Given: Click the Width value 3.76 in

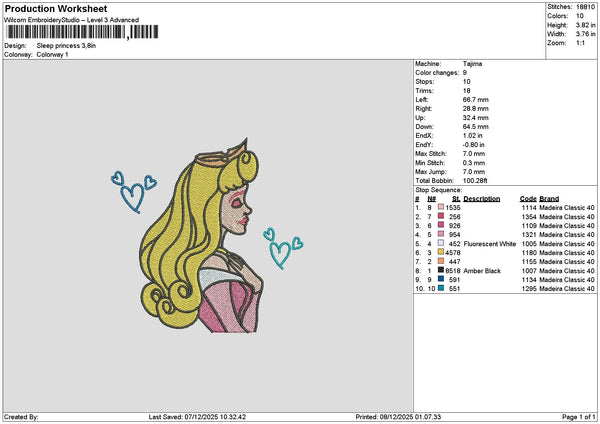Looking at the screenshot, I should (585, 34).
